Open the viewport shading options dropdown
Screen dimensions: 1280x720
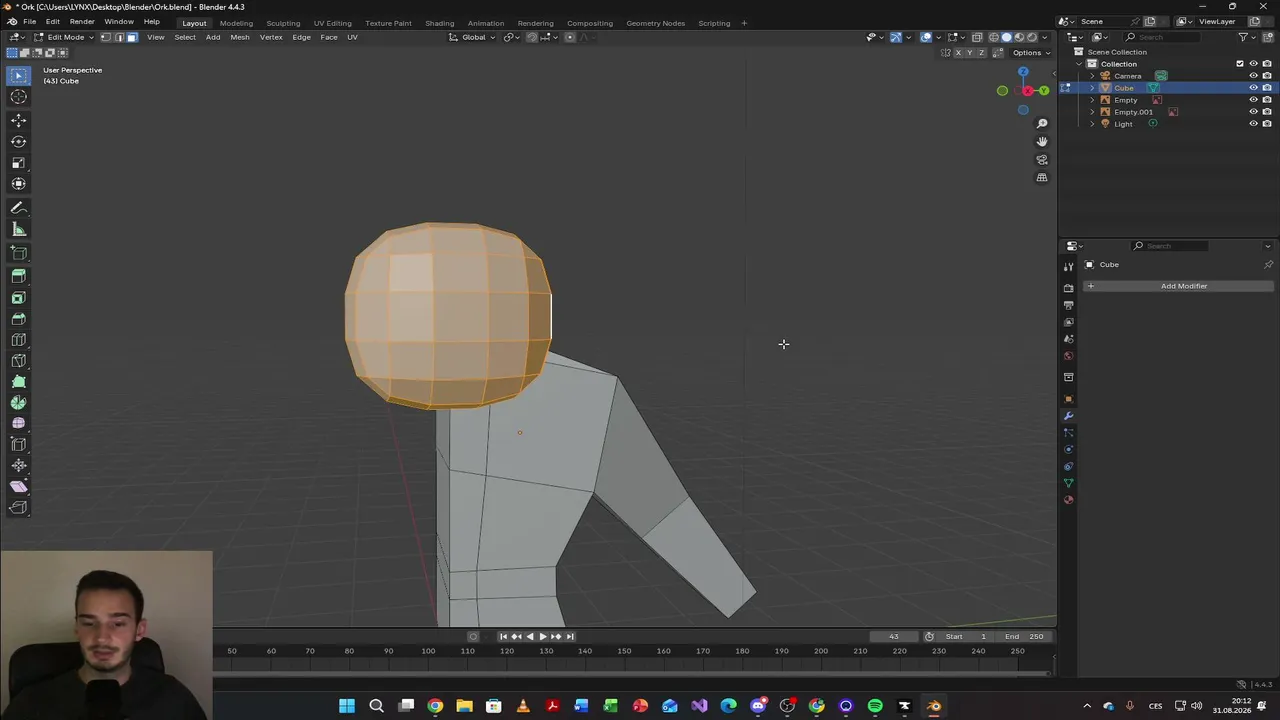coord(1046,37)
